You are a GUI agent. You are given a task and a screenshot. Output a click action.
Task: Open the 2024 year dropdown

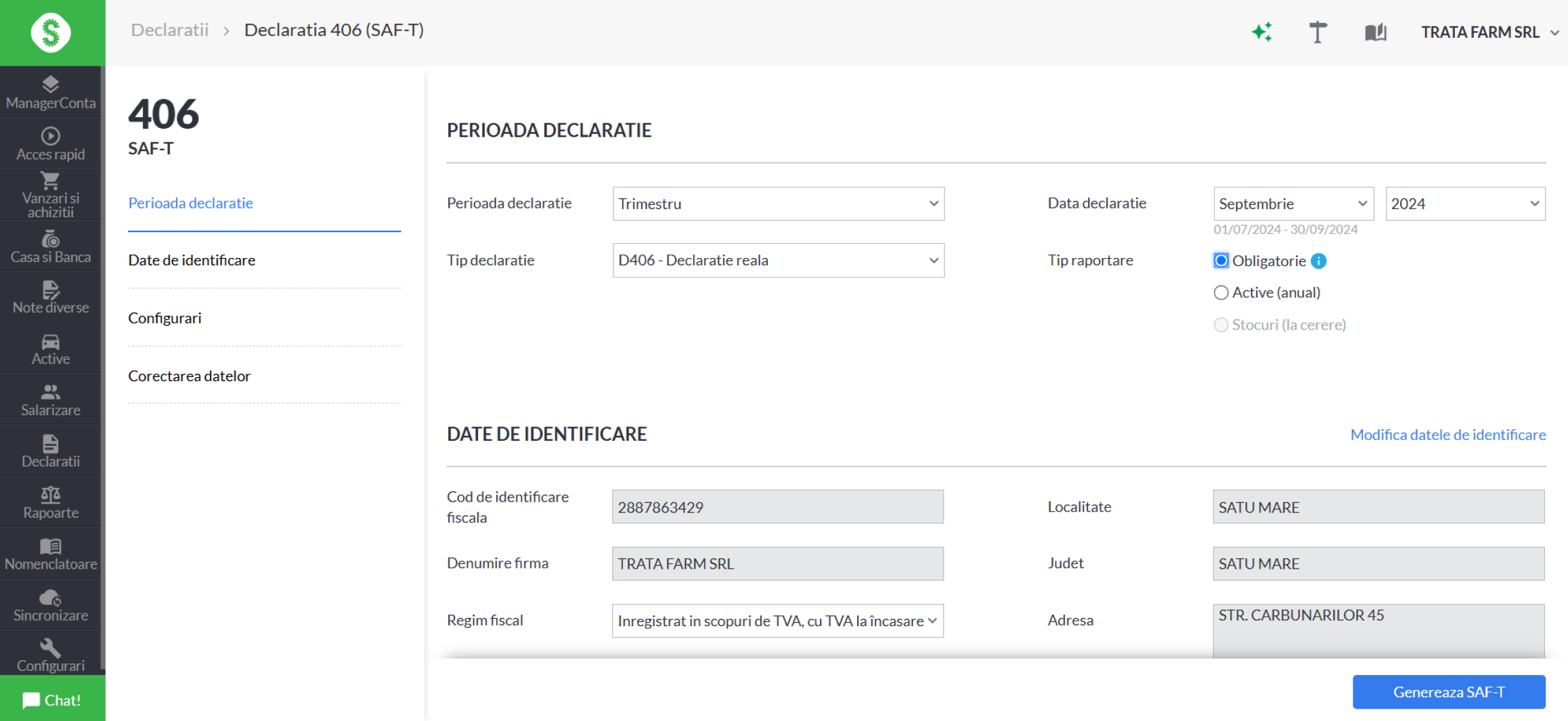coord(1465,204)
